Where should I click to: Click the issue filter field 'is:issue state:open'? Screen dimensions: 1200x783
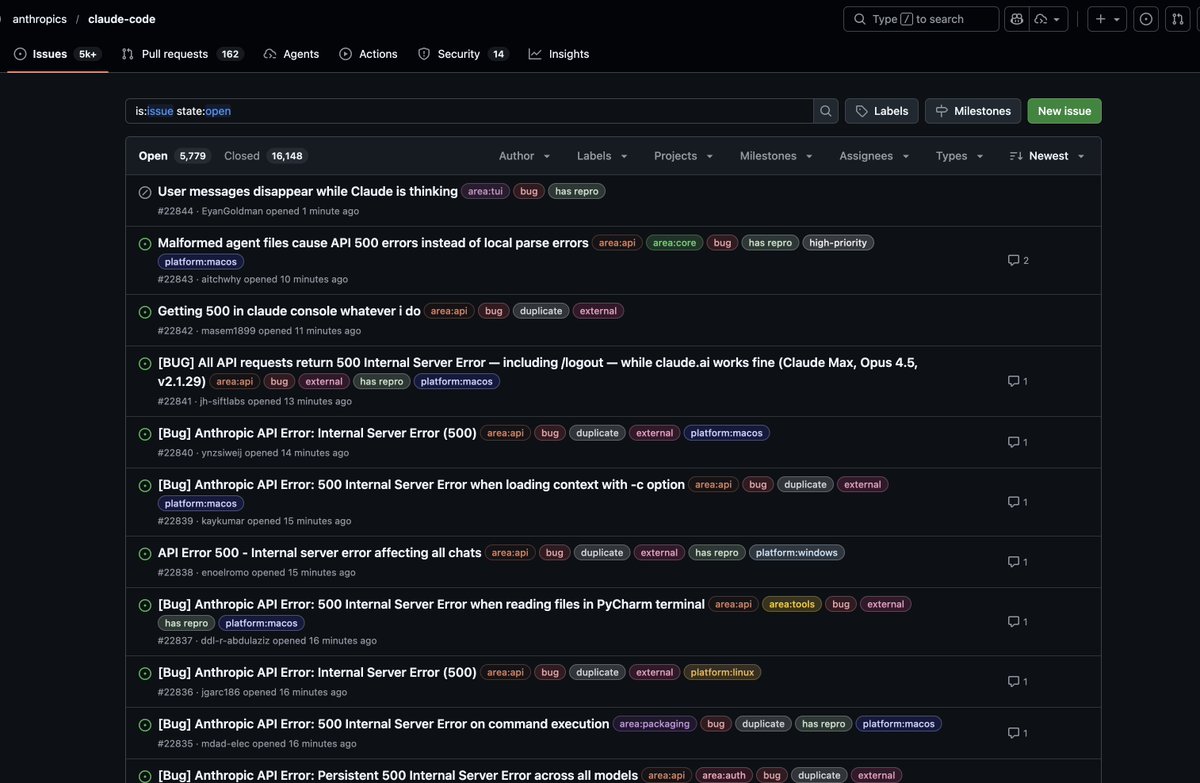[469, 111]
